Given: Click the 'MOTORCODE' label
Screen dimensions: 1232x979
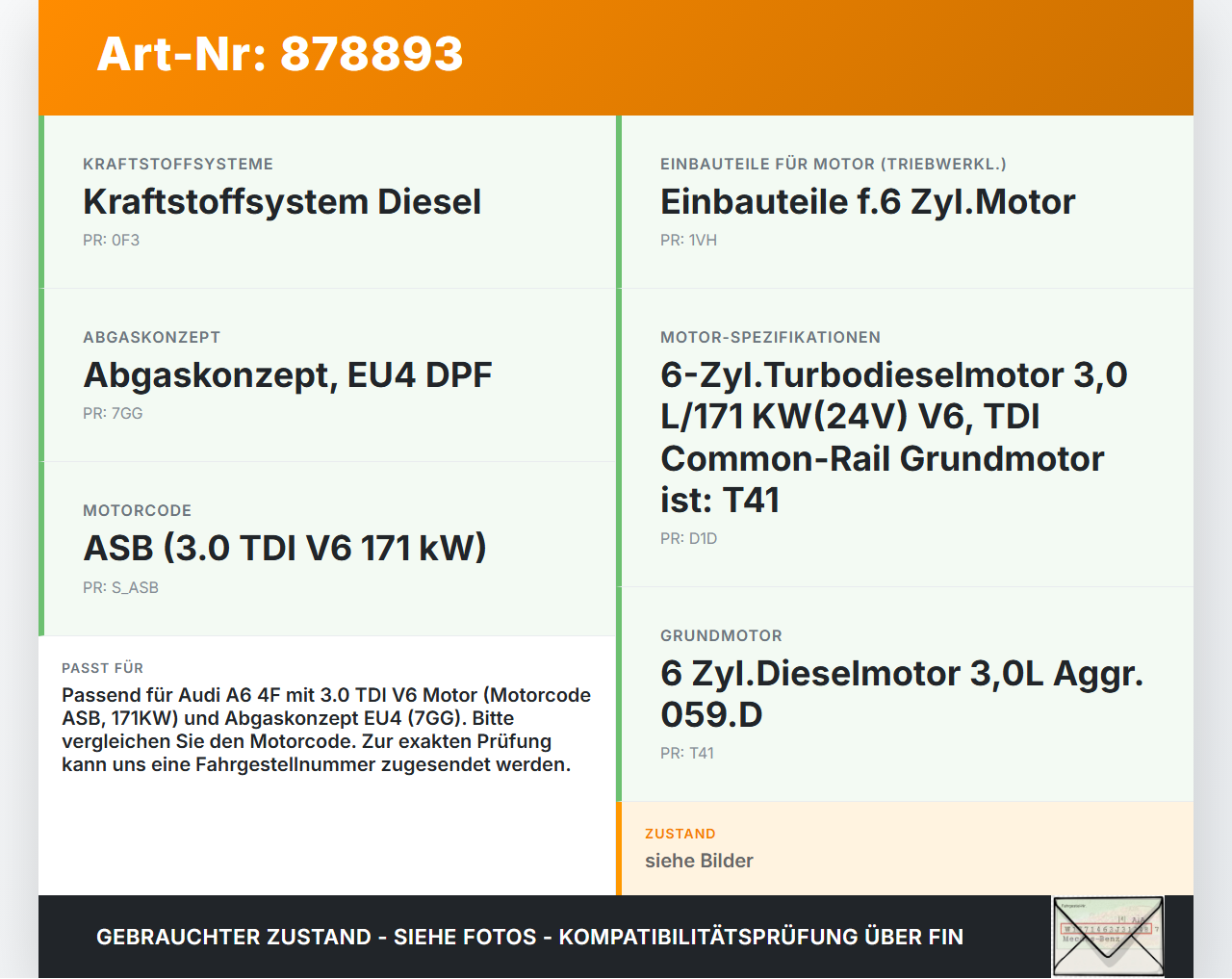Looking at the screenshot, I should coord(137,511).
